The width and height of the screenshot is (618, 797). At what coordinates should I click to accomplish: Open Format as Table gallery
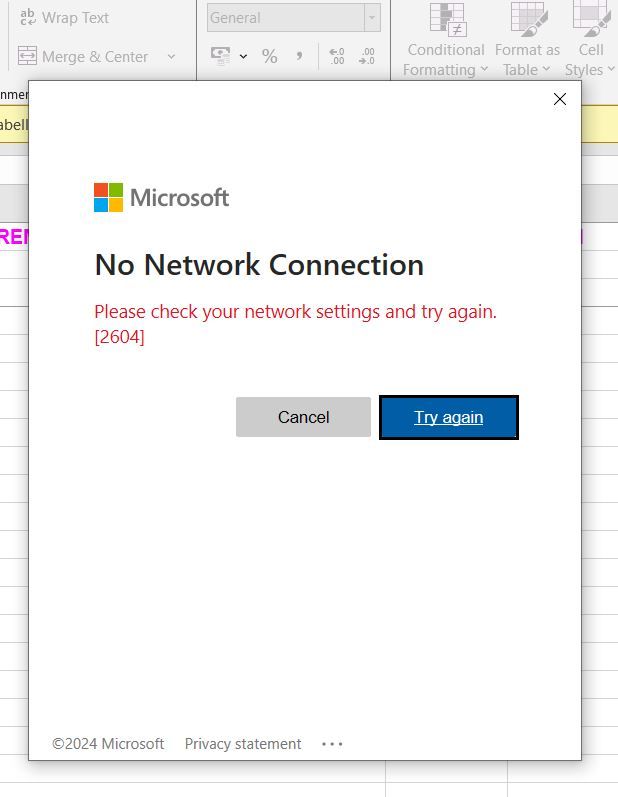527,40
